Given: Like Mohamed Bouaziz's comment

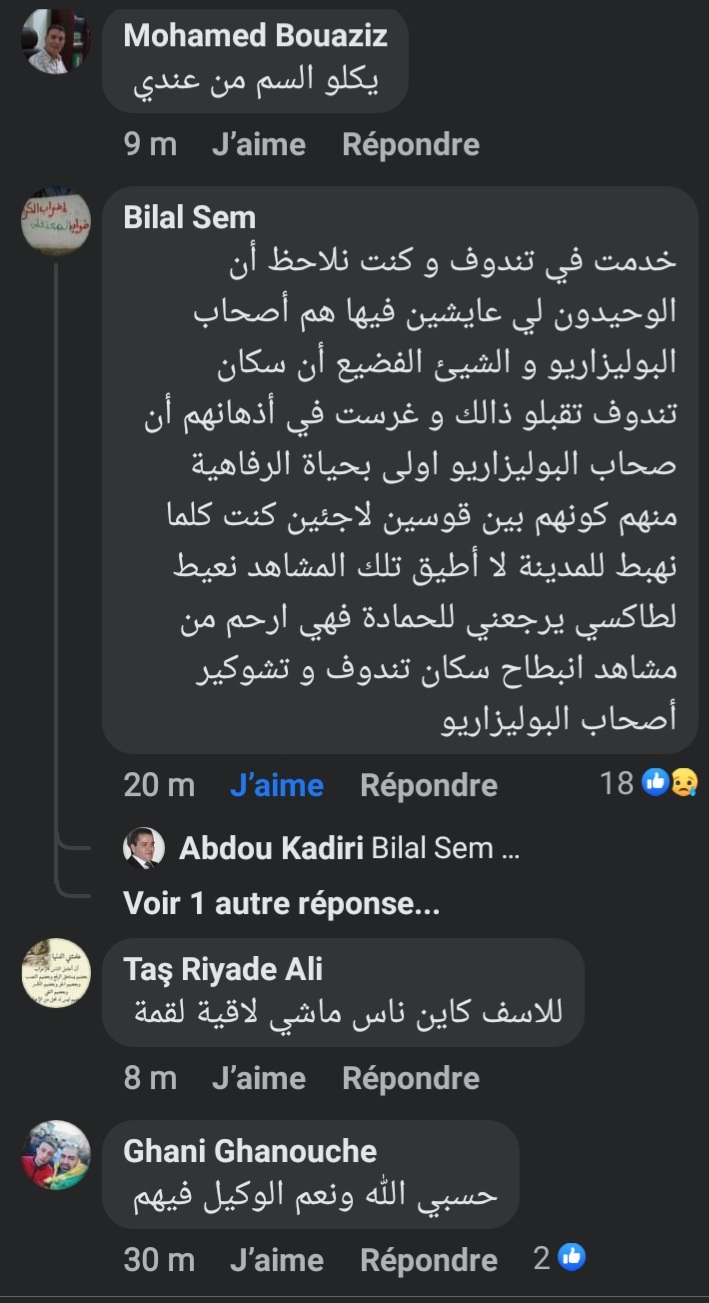Looking at the screenshot, I should (258, 145).
